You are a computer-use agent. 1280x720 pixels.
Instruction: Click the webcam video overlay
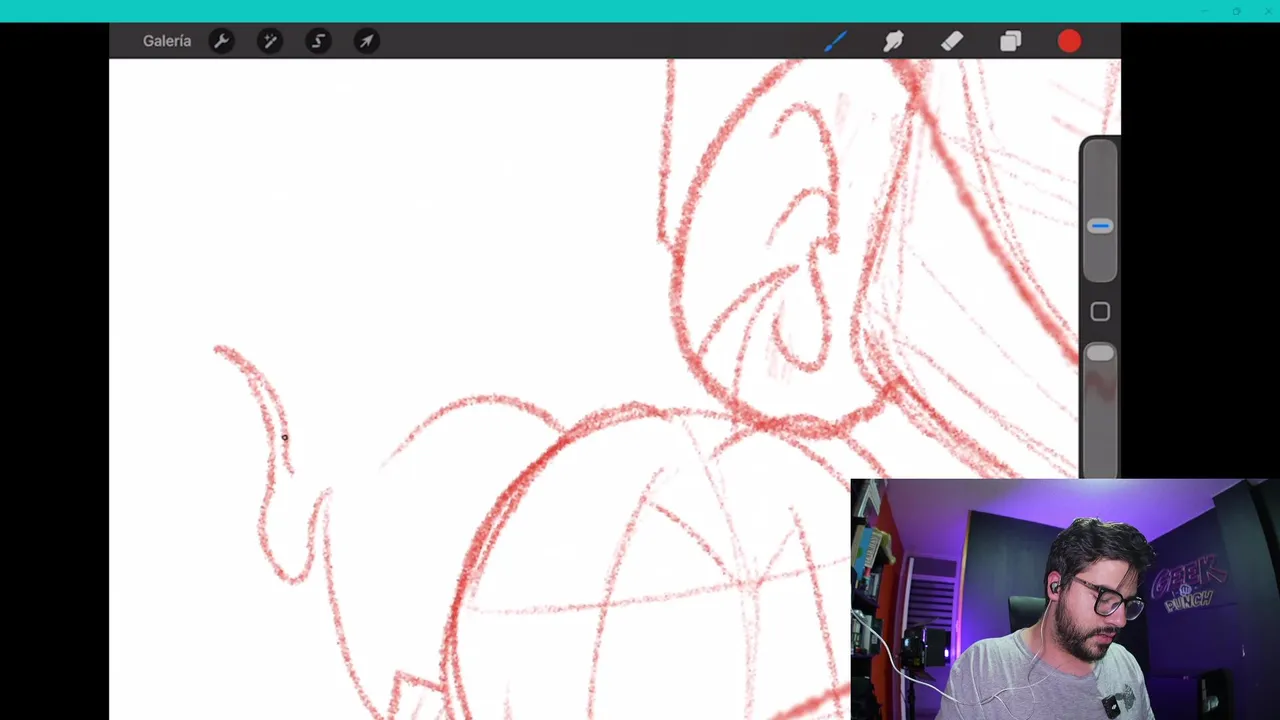click(x=1065, y=599)
